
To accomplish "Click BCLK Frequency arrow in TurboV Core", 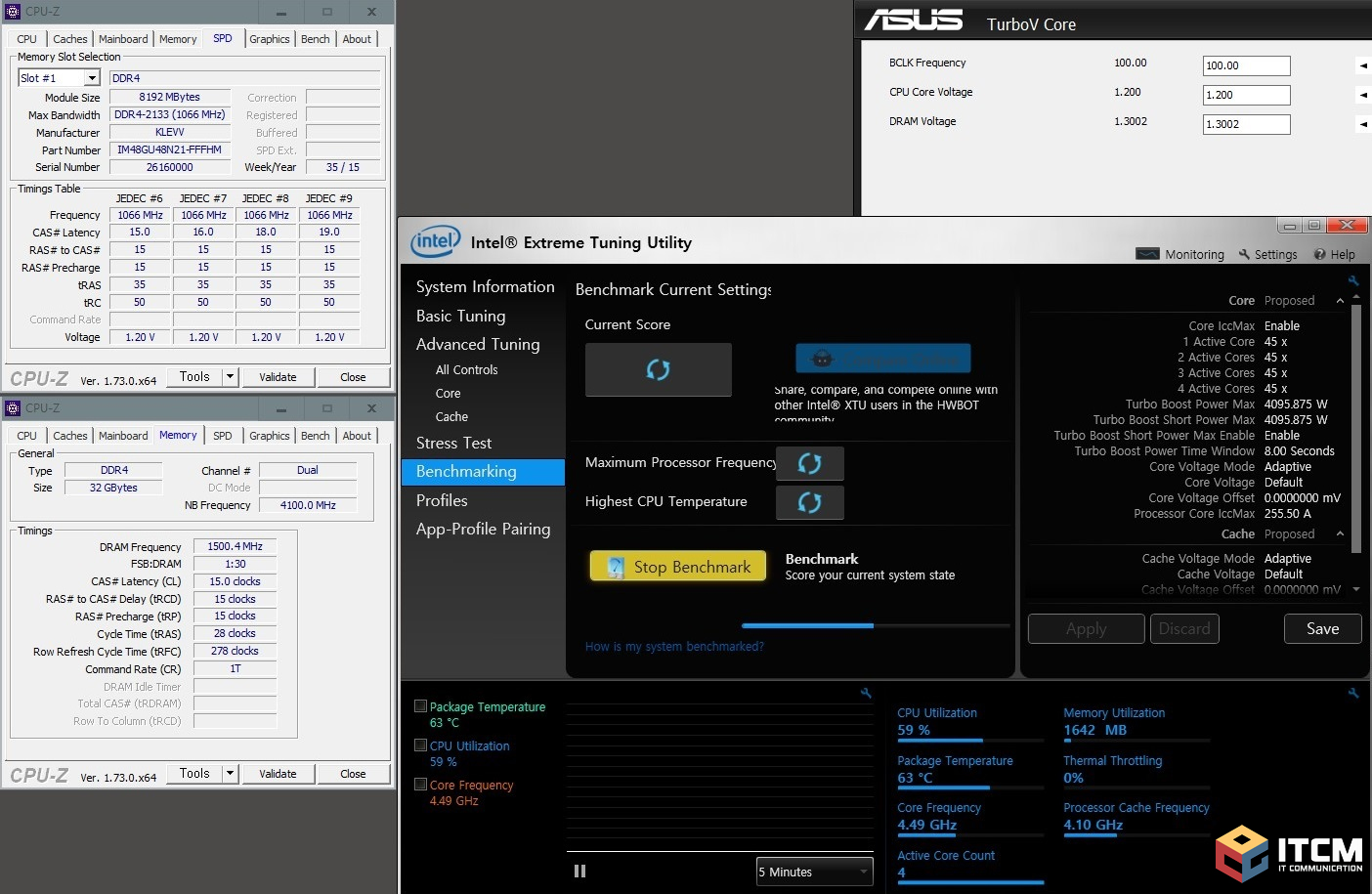I will pos(1363,66).
